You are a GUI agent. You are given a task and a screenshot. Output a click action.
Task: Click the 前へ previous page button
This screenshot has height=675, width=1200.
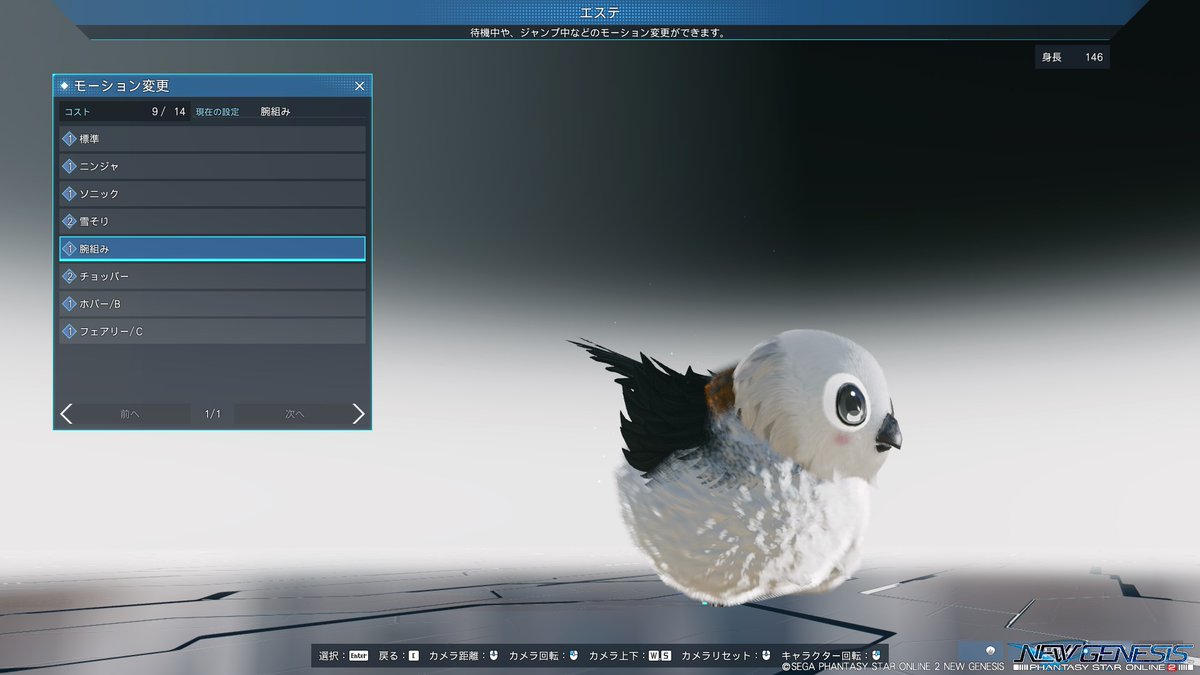(130, 414)
